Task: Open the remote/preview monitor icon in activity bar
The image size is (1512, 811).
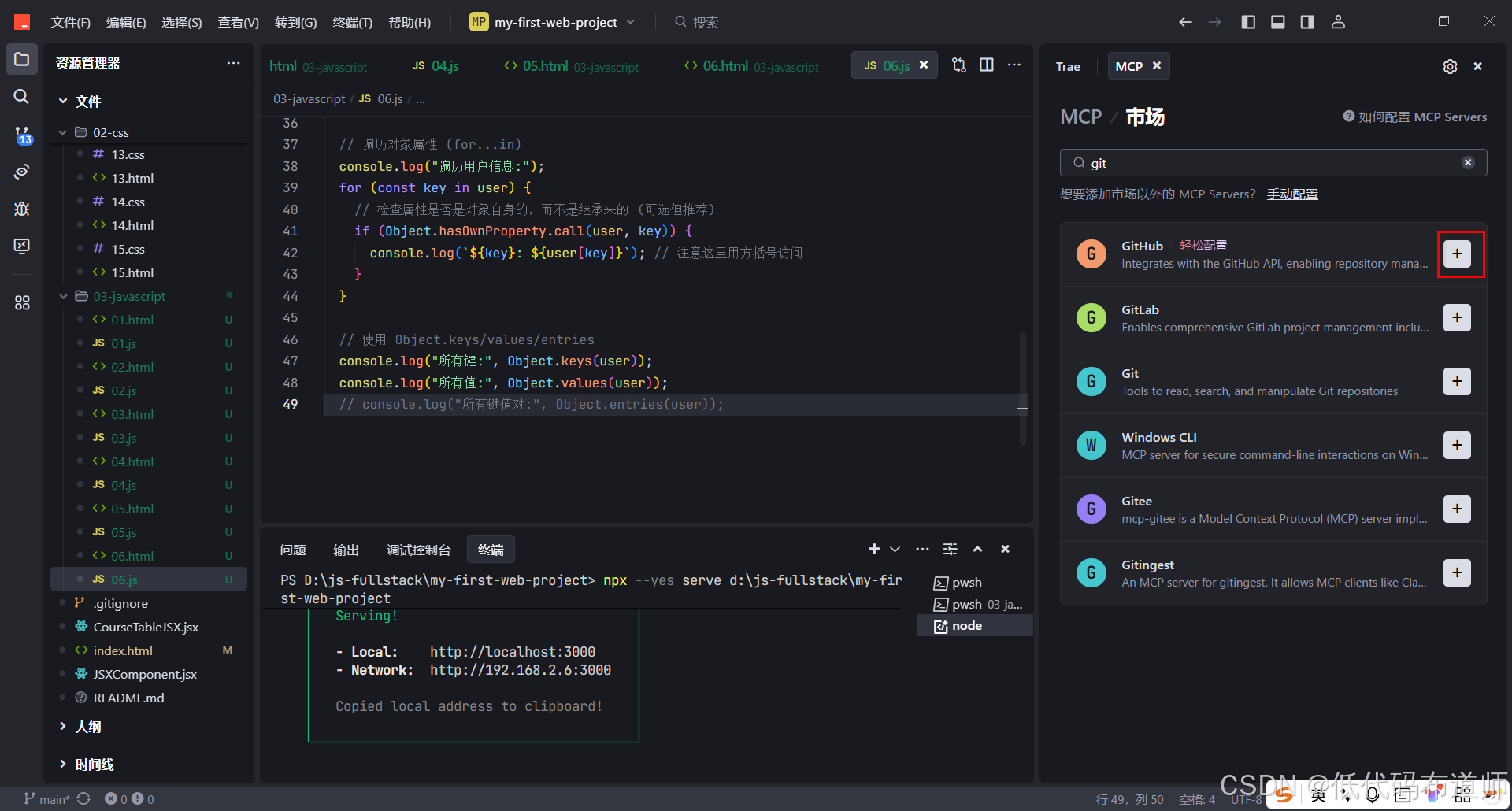Action: [x=22, y=246]
